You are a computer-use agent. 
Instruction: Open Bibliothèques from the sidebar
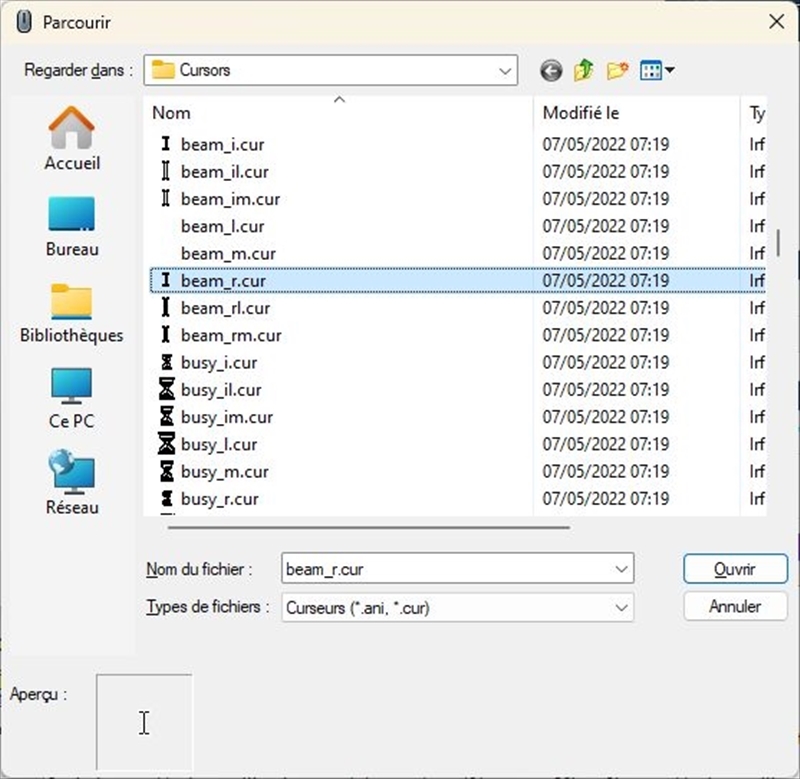click(x=72, y=312)
